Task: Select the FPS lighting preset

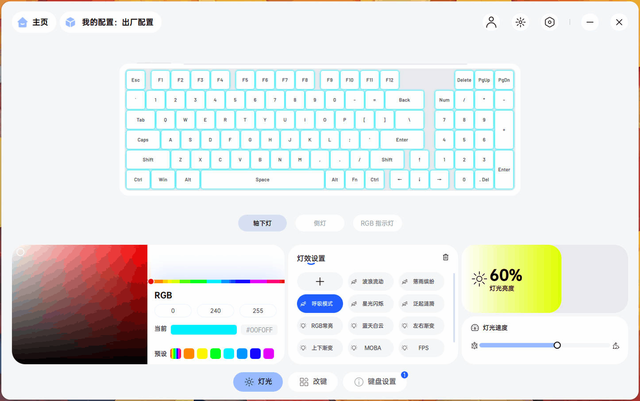Action: click(x=421, y=348)
